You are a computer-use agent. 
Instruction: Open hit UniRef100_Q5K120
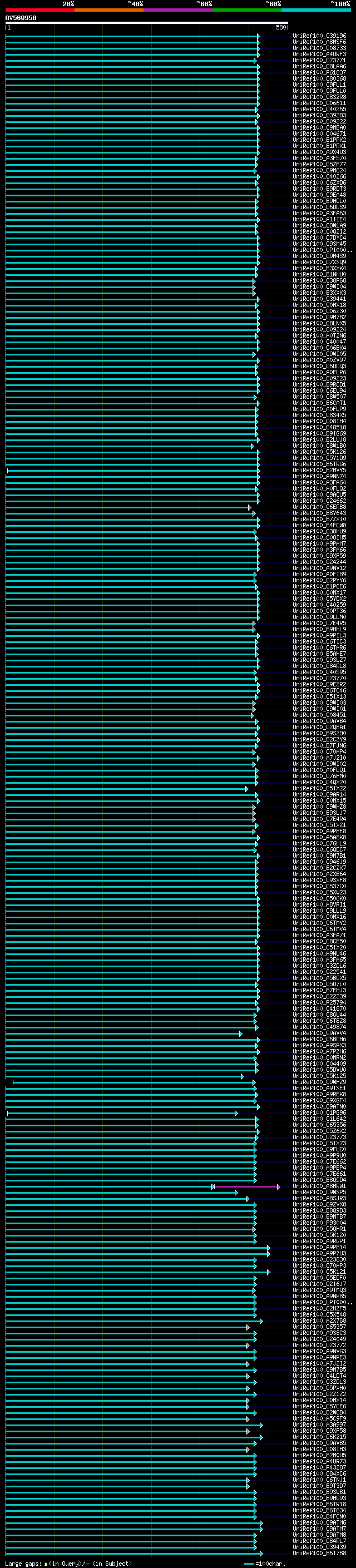tap(319, 1235)
